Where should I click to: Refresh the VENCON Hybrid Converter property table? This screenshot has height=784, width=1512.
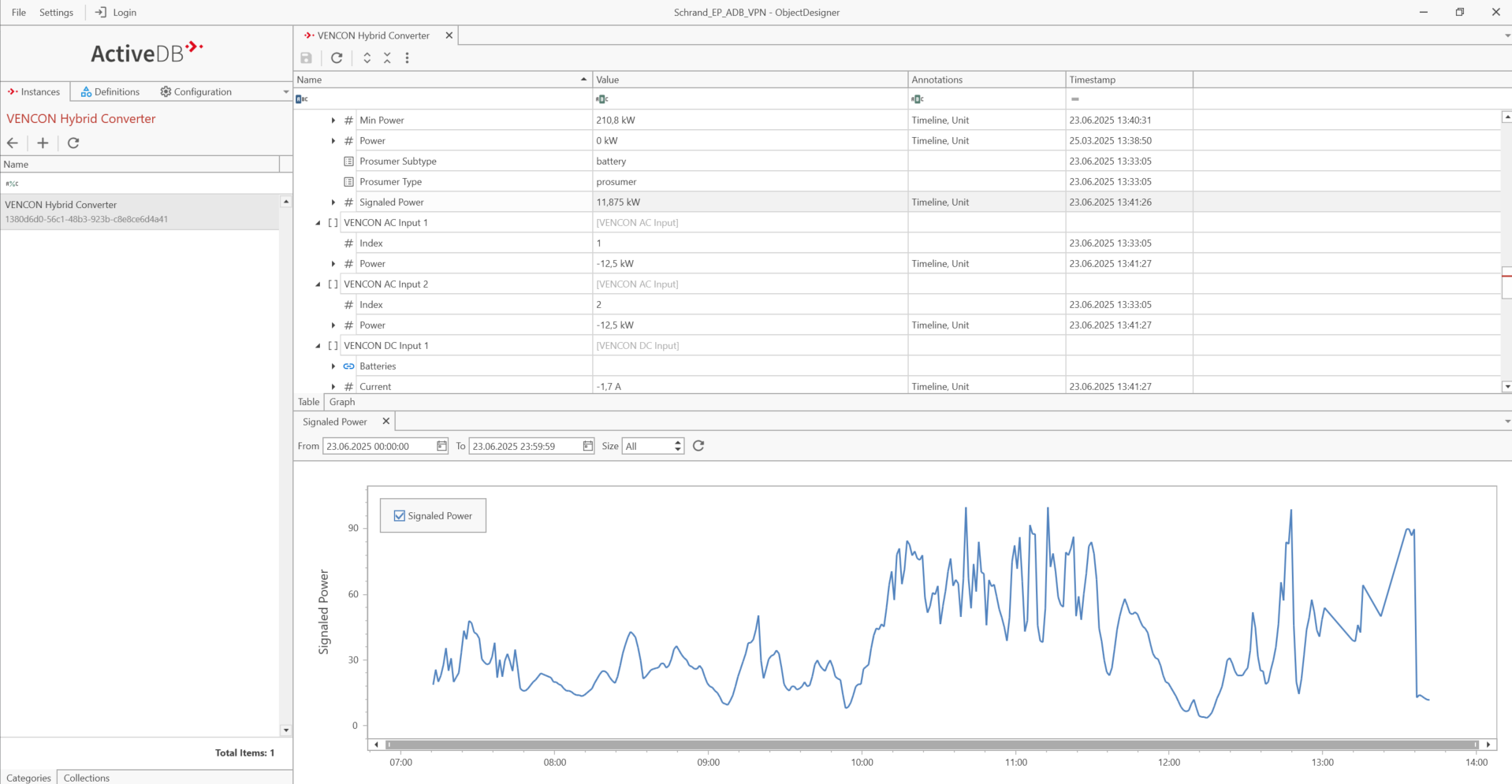pos(337,58)
